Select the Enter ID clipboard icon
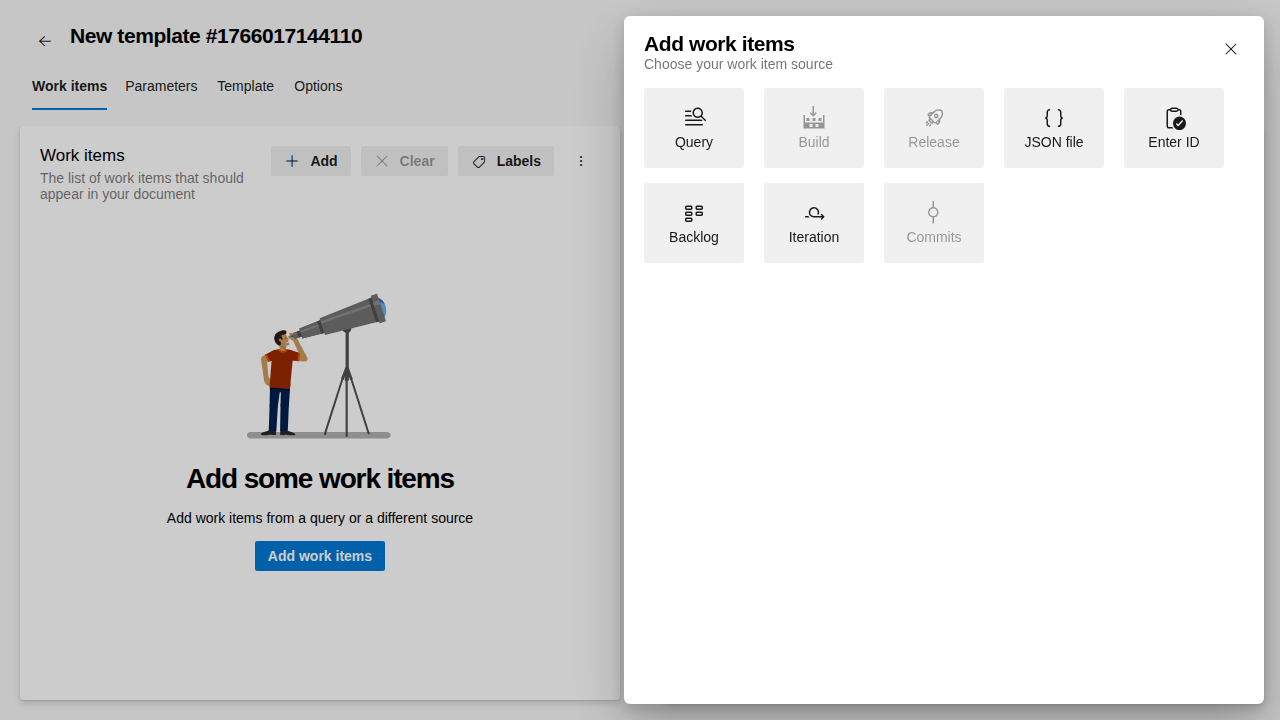The height and width of the screenshot is (720, 1280). 1173,117
